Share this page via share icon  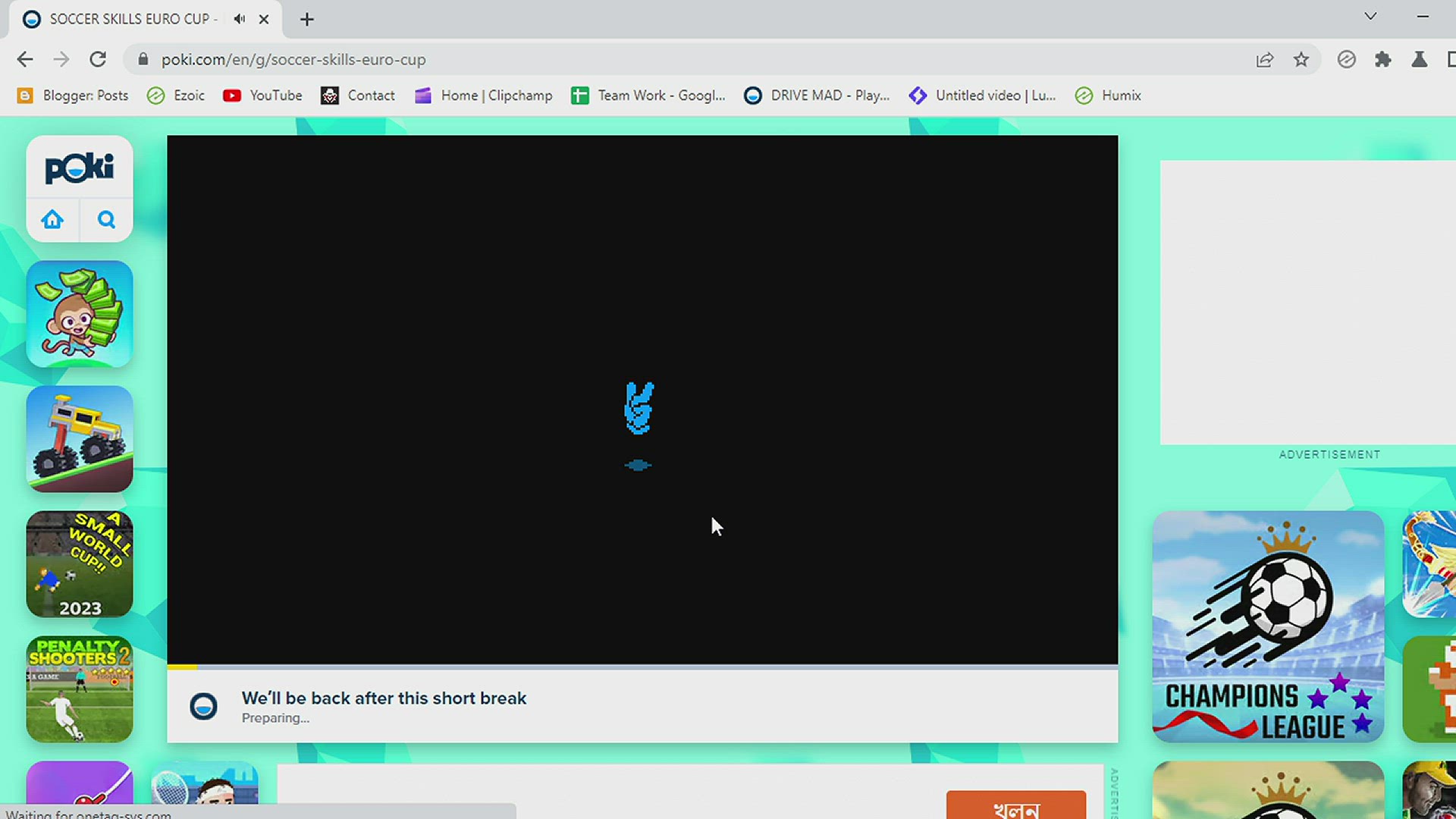tap(1264, 59)
